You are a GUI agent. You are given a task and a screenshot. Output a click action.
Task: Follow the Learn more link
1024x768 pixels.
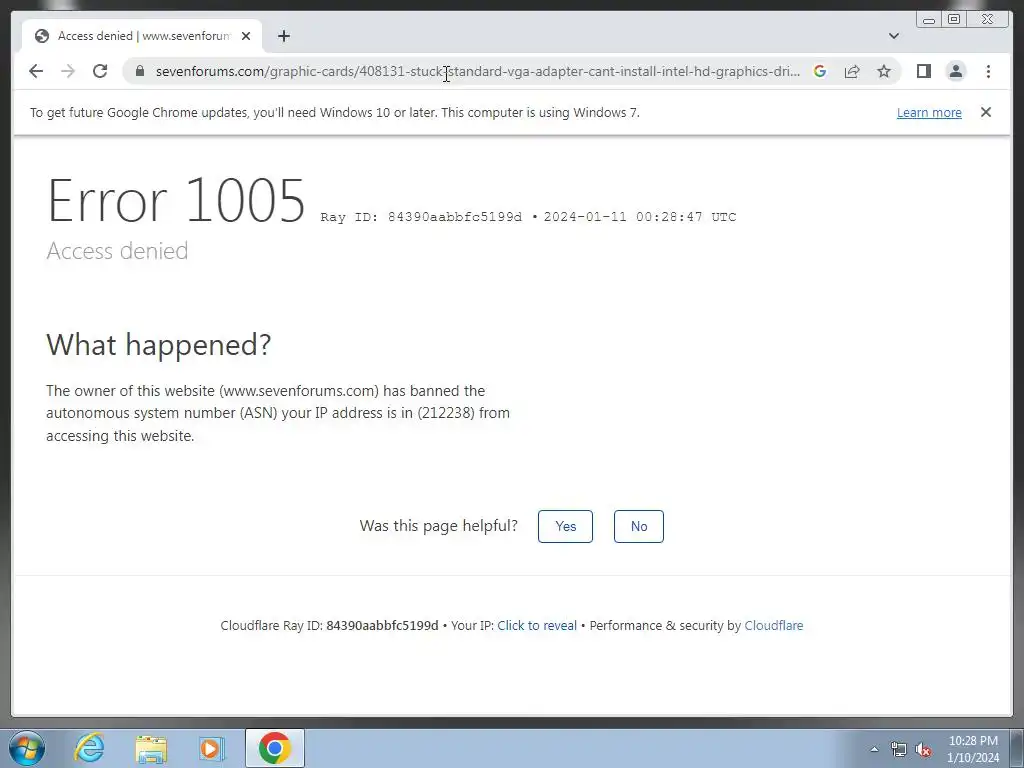click(x=929, y=112)
